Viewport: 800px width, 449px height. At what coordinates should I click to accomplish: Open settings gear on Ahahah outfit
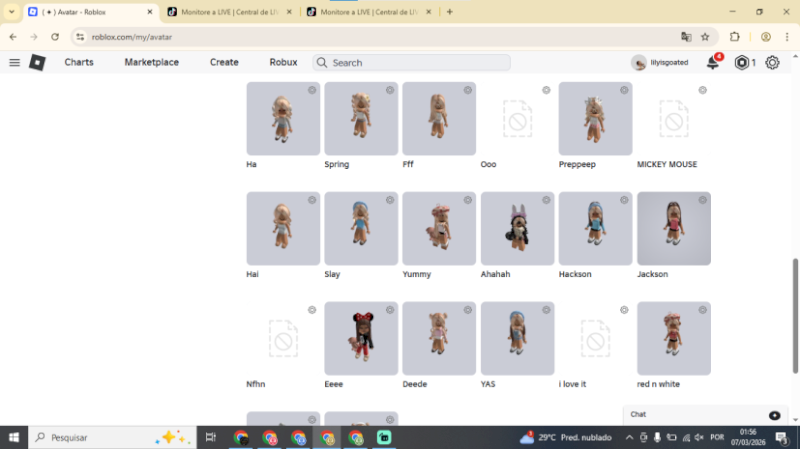pyautogui.click(x=546, y=200)
